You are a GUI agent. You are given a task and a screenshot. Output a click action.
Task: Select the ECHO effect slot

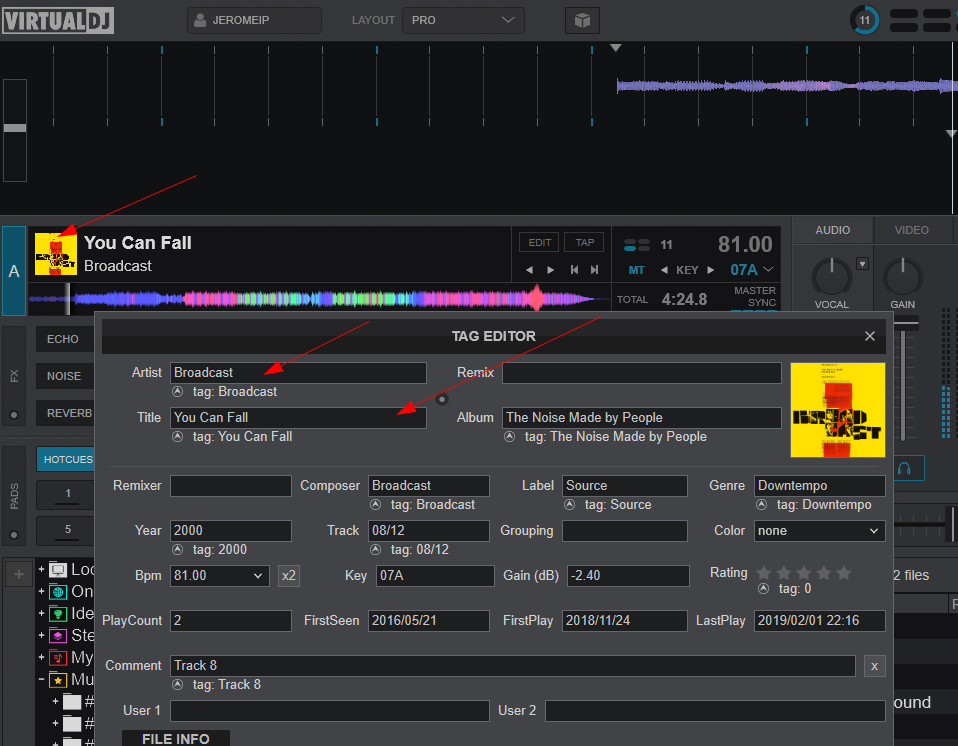pos(65,339)
